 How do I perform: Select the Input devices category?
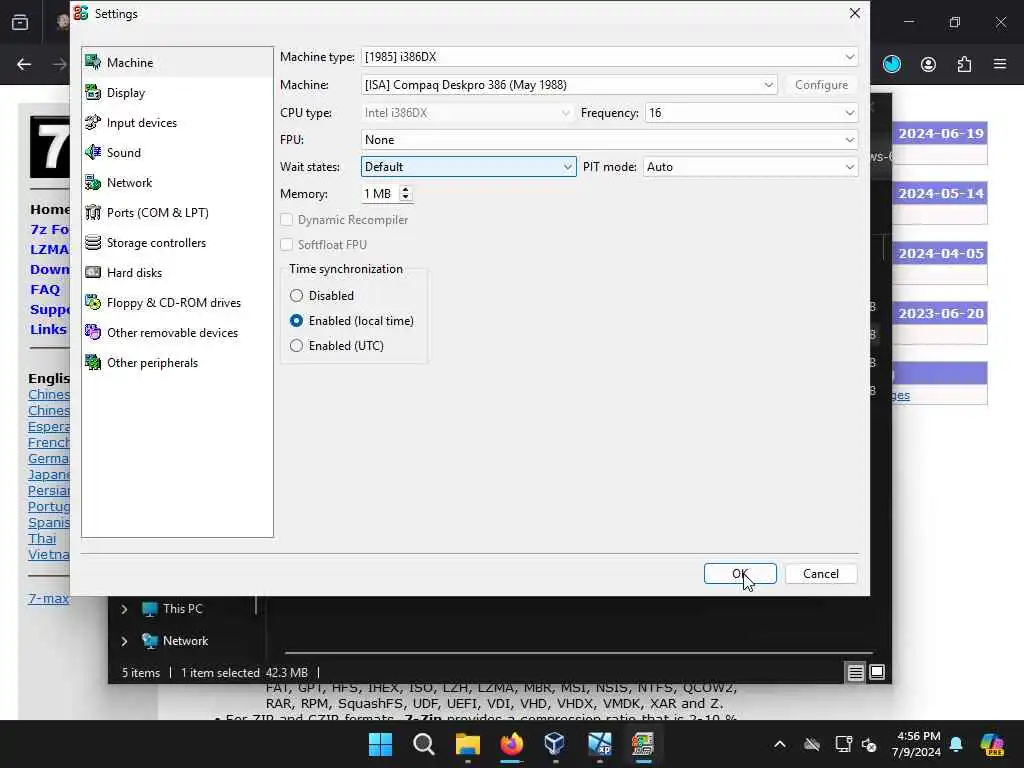click(x=177, y=123)
